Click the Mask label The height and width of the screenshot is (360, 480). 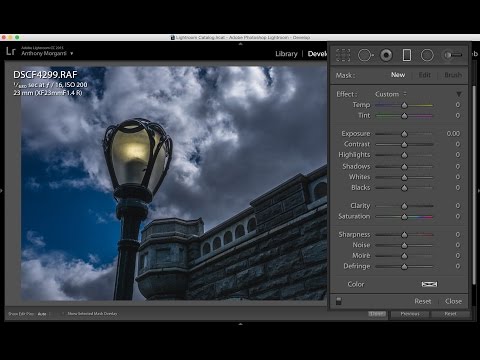pos(345,75)
